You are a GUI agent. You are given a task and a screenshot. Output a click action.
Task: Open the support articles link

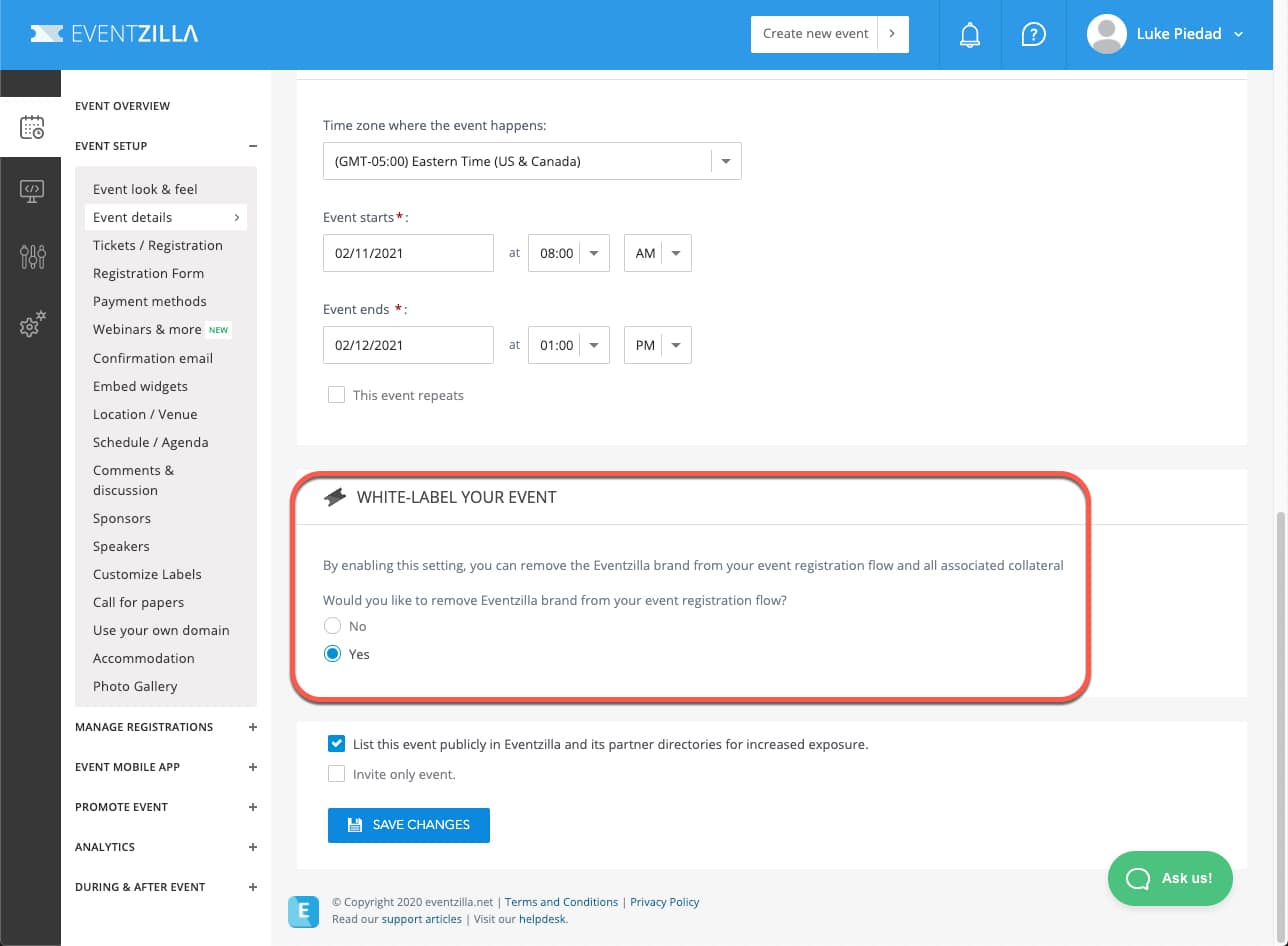(422, 919)
